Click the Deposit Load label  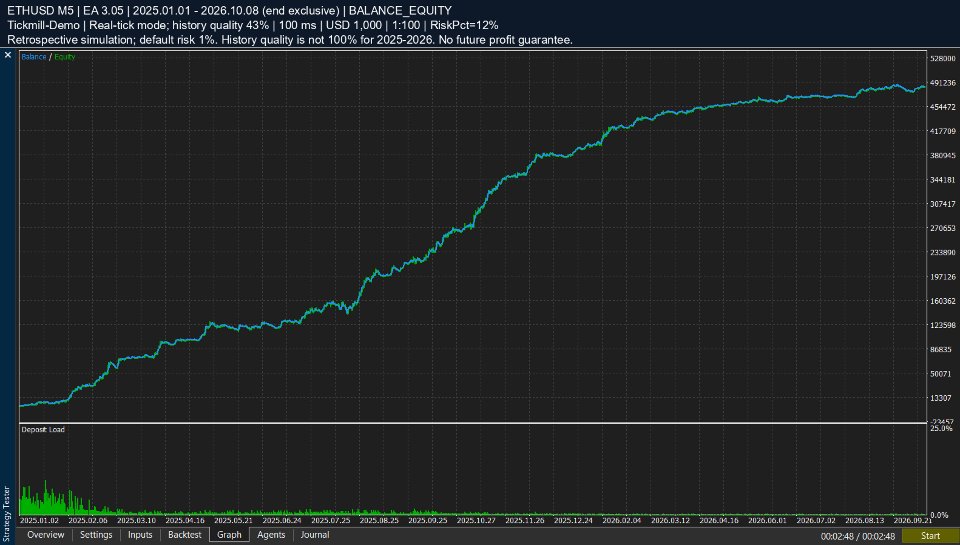(x=43, y=430)
